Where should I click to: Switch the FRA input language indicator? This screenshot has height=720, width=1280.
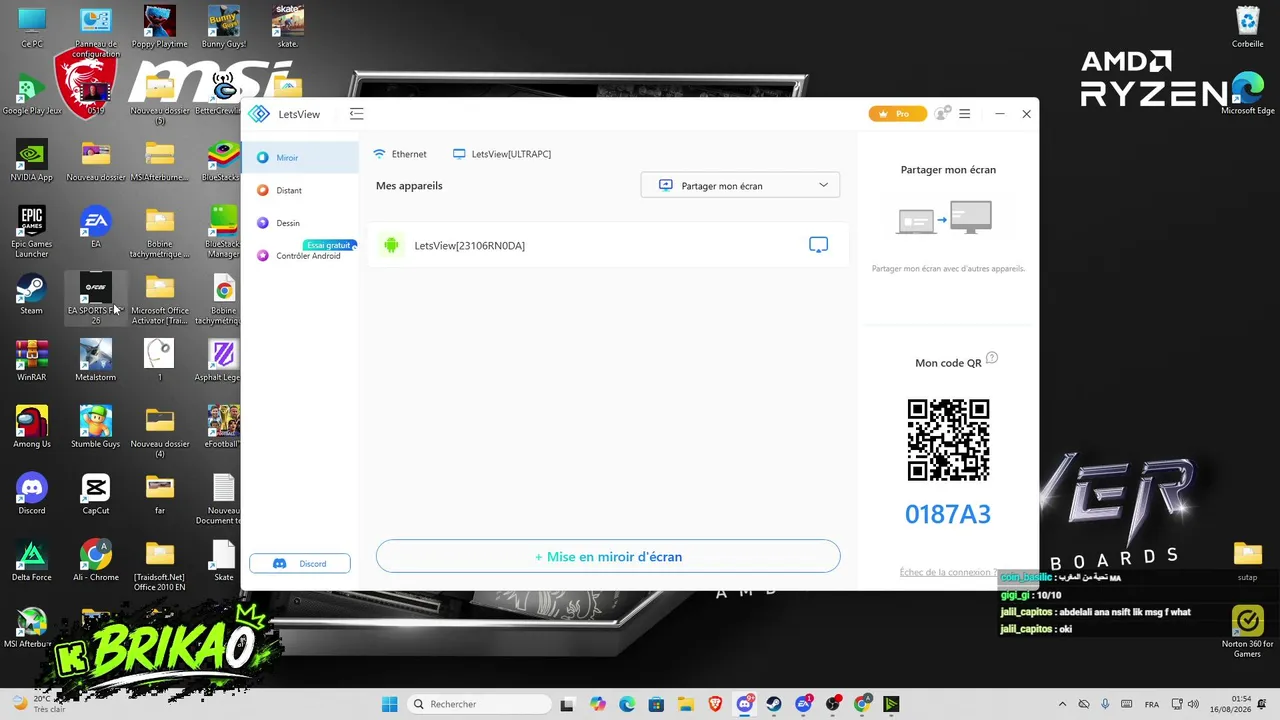pos(1152,704)
